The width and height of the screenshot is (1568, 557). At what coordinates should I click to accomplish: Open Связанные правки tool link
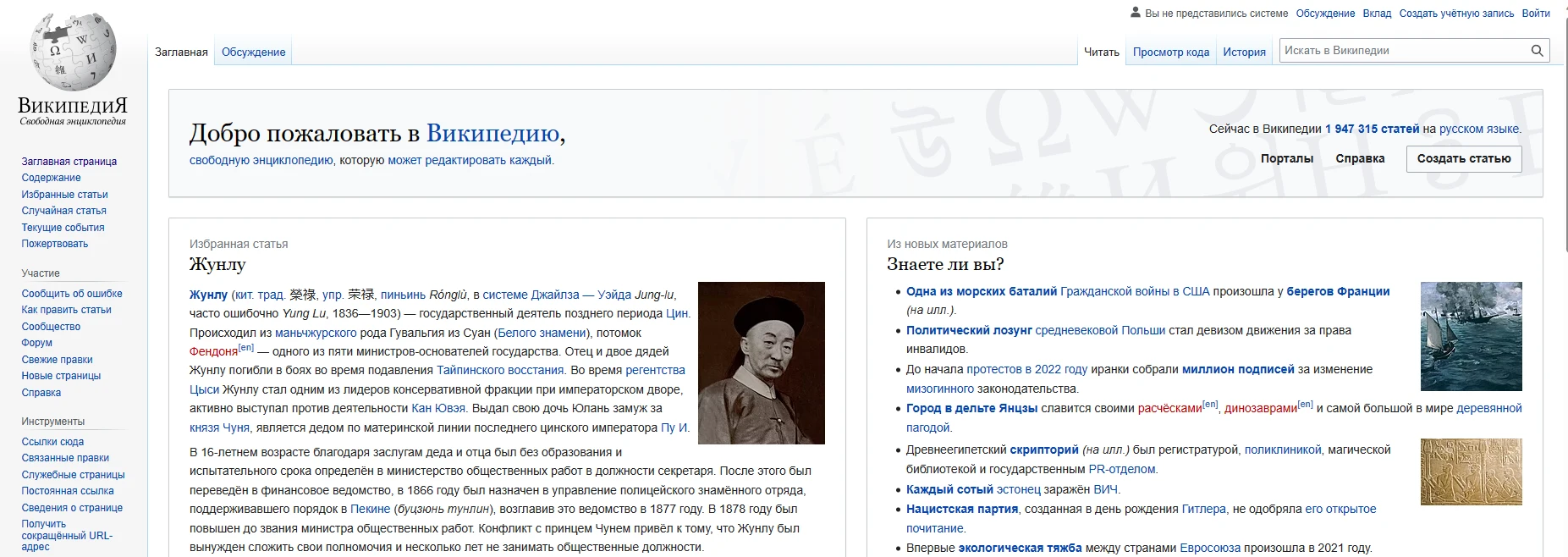[65, 458]
